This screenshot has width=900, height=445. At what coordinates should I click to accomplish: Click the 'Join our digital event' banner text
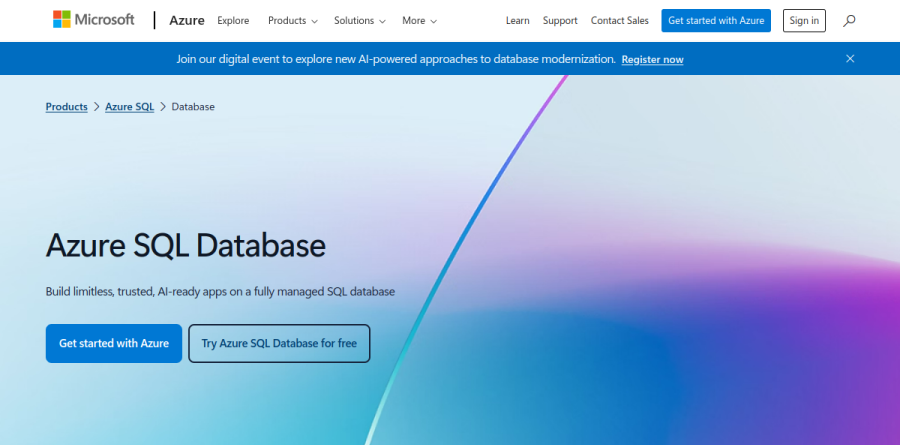pos(396,59)
